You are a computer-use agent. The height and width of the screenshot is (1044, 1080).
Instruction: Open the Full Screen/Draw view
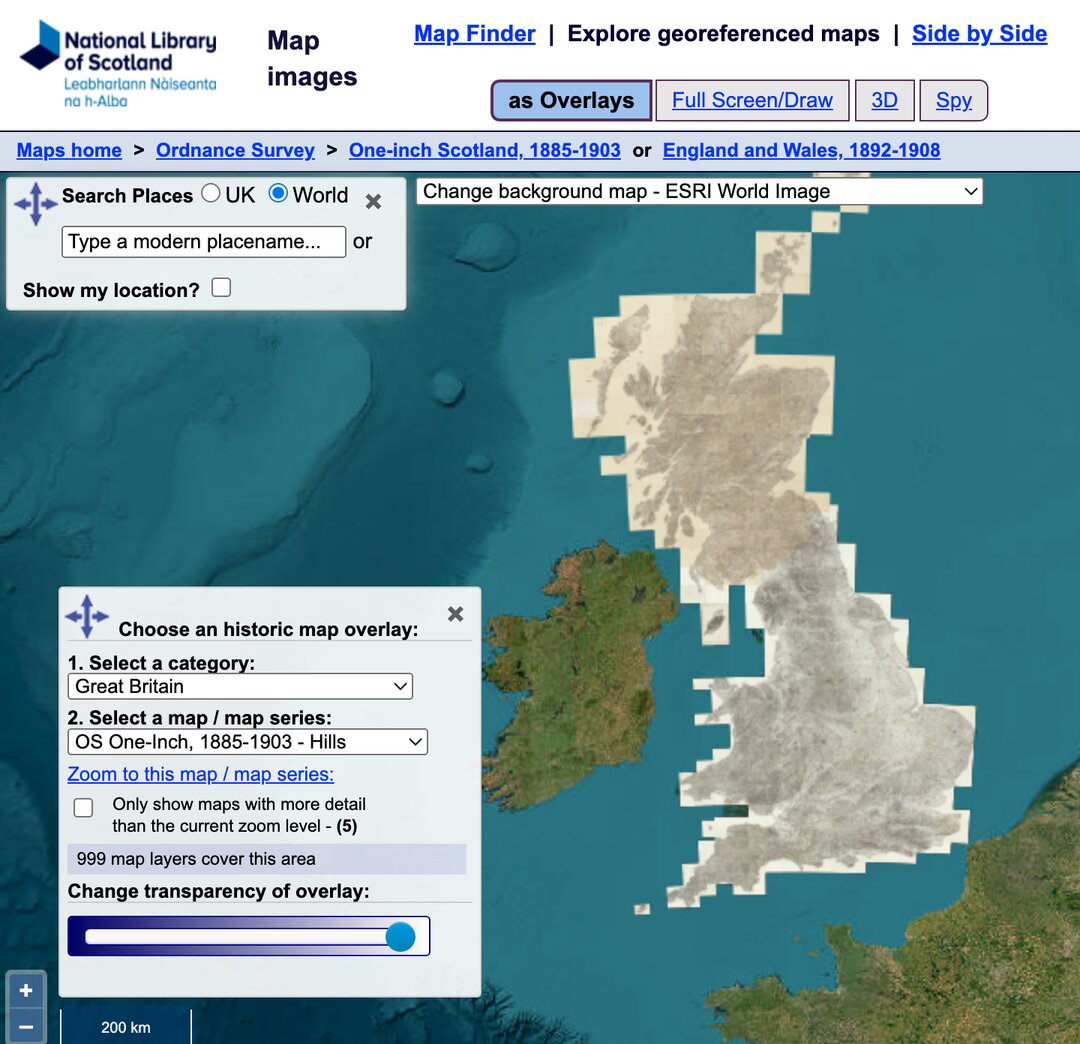(752, 101)
